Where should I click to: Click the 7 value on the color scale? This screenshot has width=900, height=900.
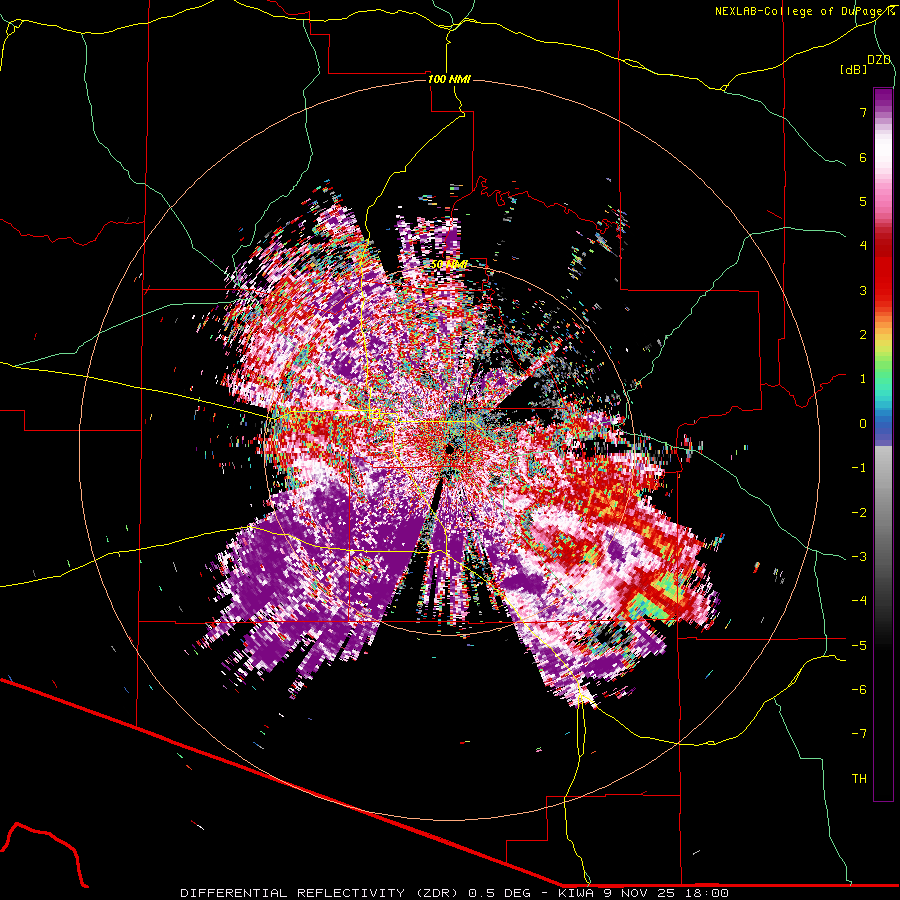click(x=863, y=112)
